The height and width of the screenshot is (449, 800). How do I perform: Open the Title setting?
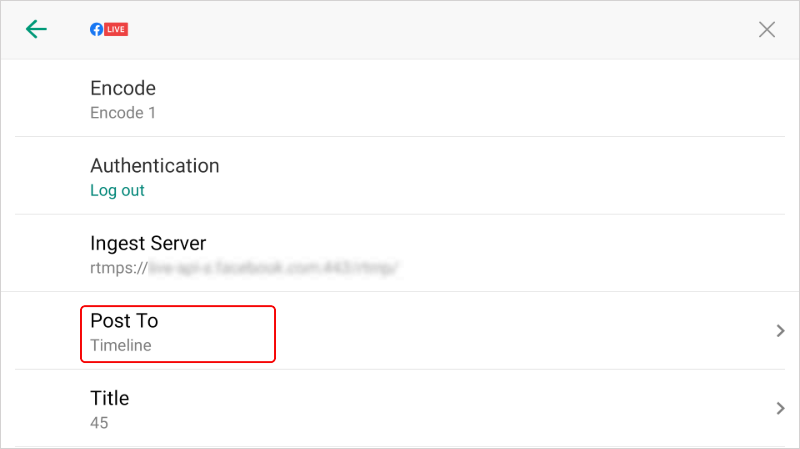pos(109,398)
